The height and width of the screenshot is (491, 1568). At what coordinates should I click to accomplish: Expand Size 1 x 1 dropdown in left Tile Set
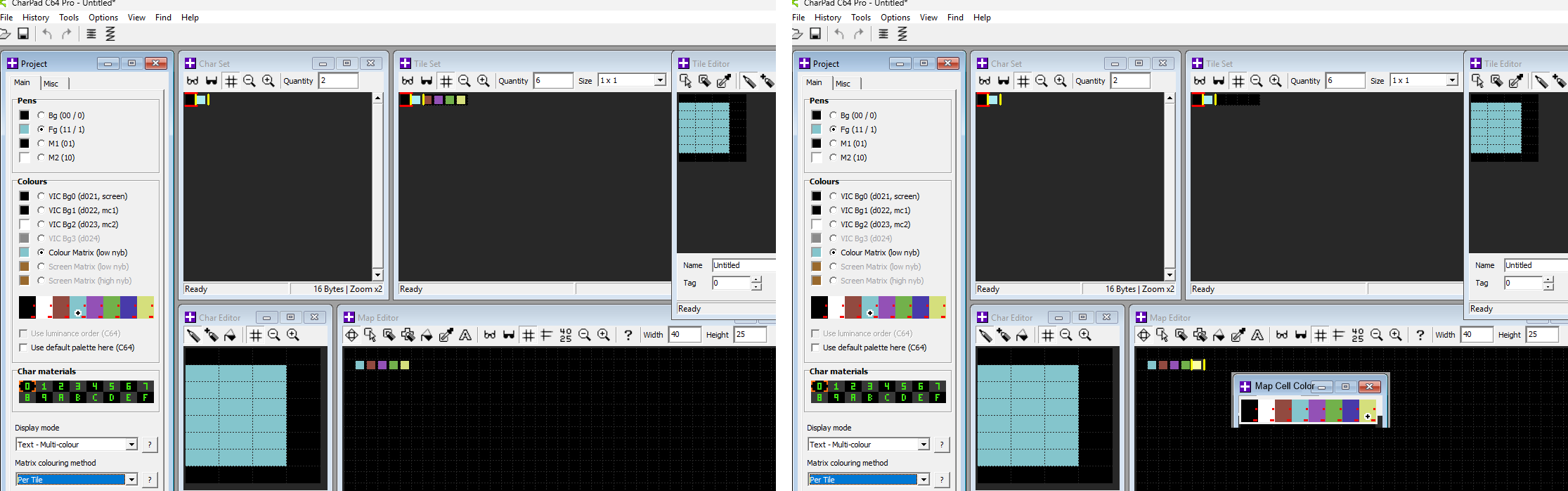click(660, 80)
